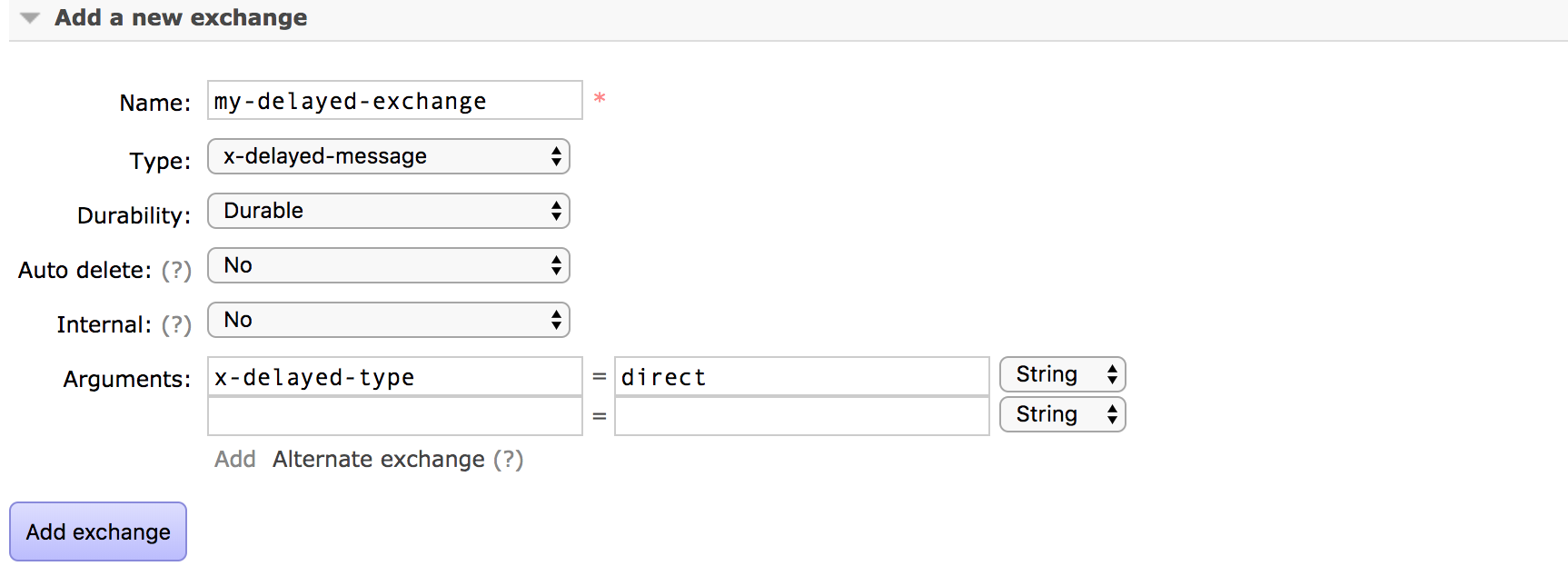Click the argument value field containing direct

[x=801, y=377]
